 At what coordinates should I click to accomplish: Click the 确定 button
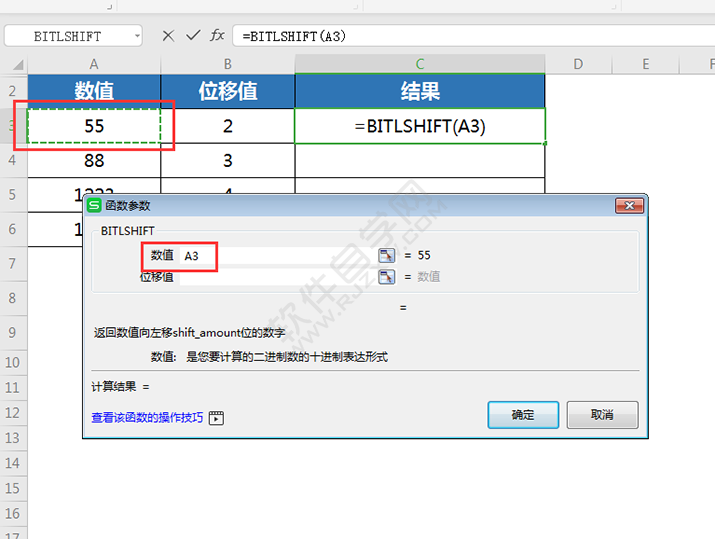tap(523, 415)
